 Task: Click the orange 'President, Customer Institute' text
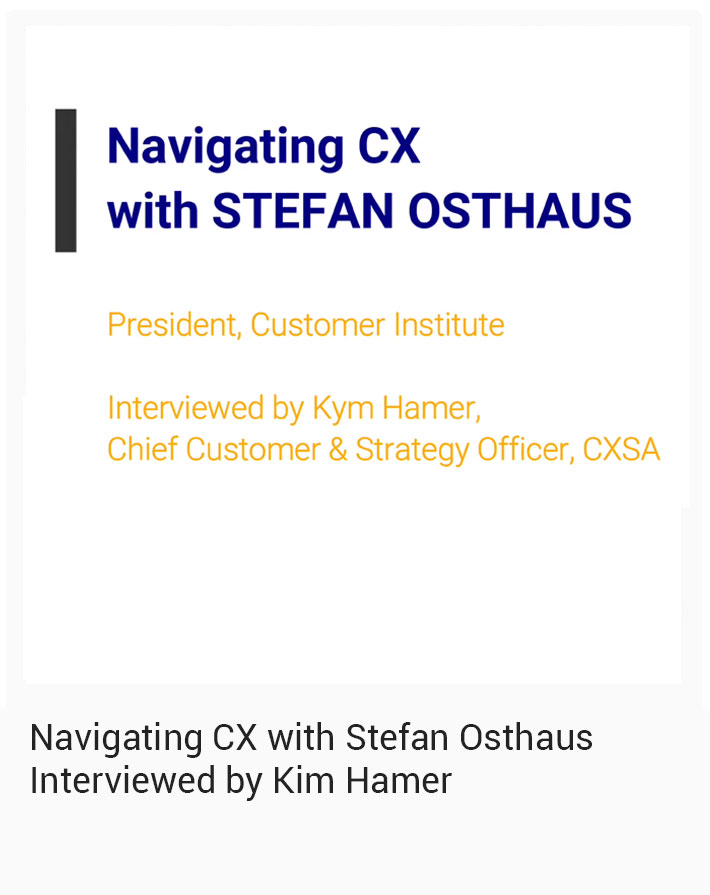[x=305, y=325]
